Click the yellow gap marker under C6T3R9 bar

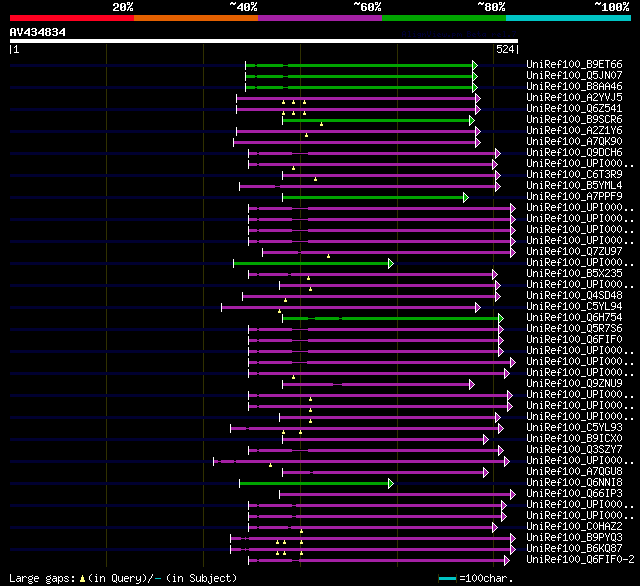[x=316, y=179]
